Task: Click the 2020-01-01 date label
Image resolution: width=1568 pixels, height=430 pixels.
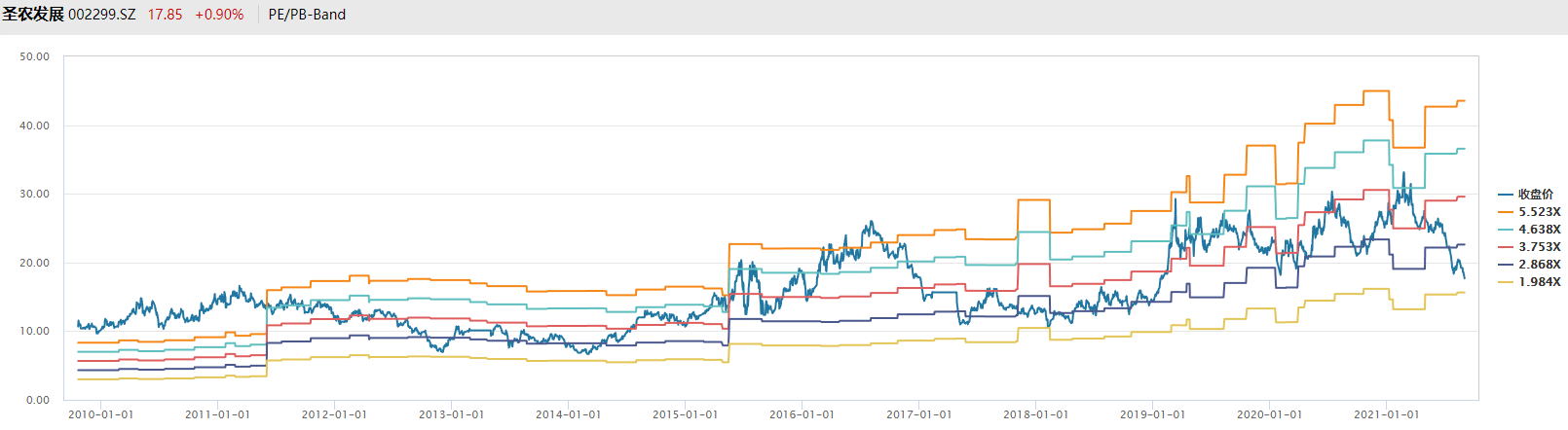Action: coord(1270,414)
